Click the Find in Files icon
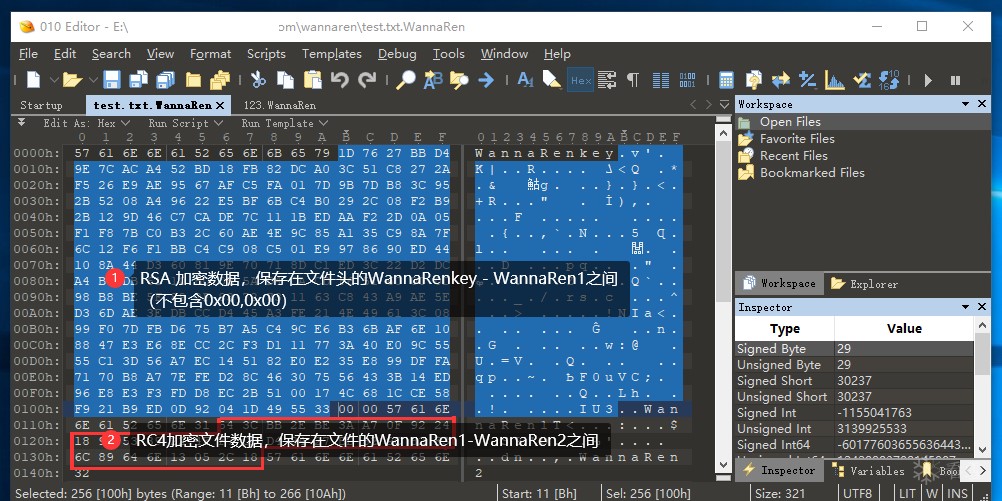The width and height of the screenshot is (1002, 501). point(459,80)
